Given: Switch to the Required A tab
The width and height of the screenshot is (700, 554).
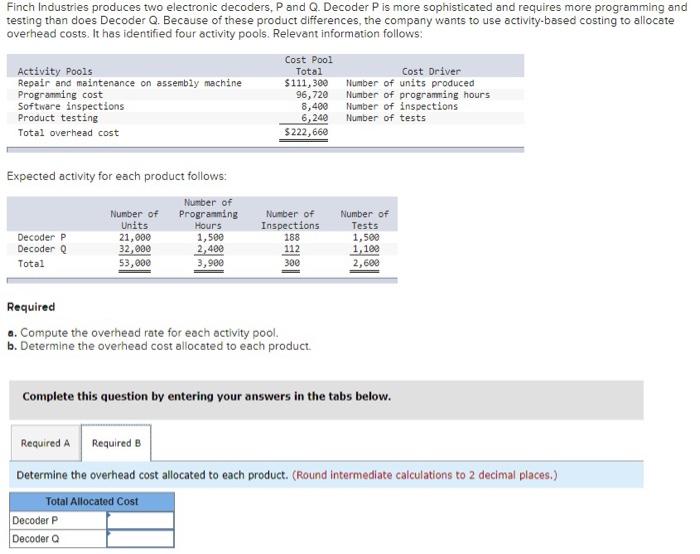Looking at the screenshot, I should pyautogui.click(x=46, y=443).
